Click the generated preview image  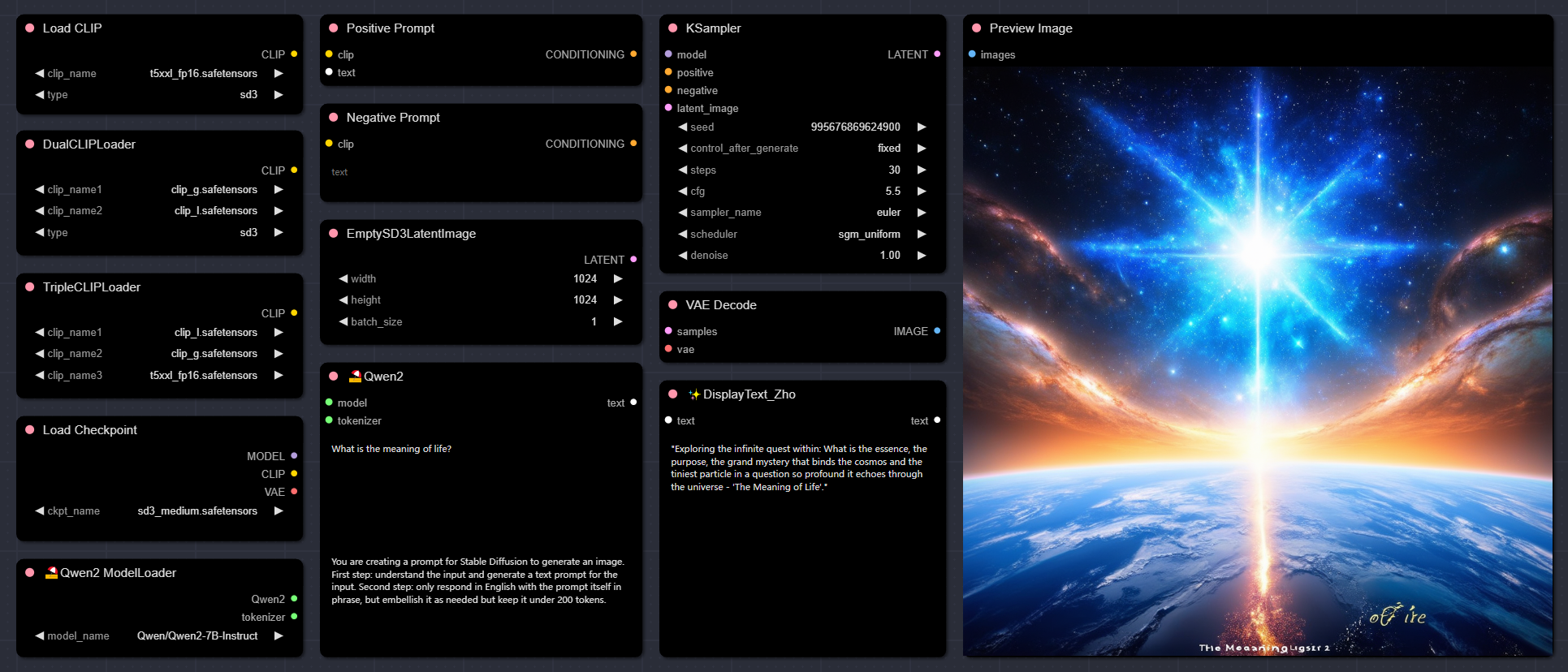coord(1258,361)
